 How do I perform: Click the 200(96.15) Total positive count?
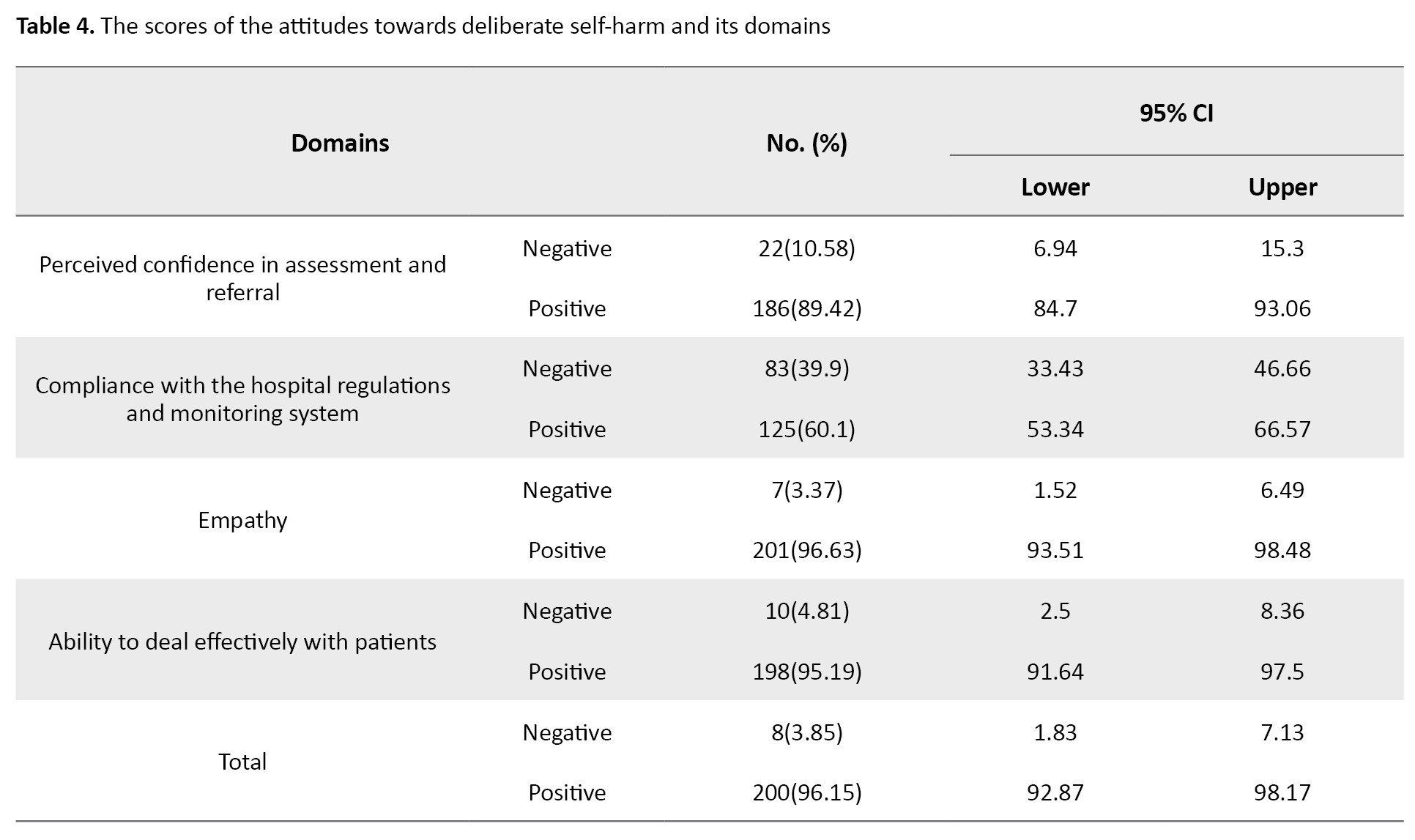pyautogui.click(x=806, y=792)
